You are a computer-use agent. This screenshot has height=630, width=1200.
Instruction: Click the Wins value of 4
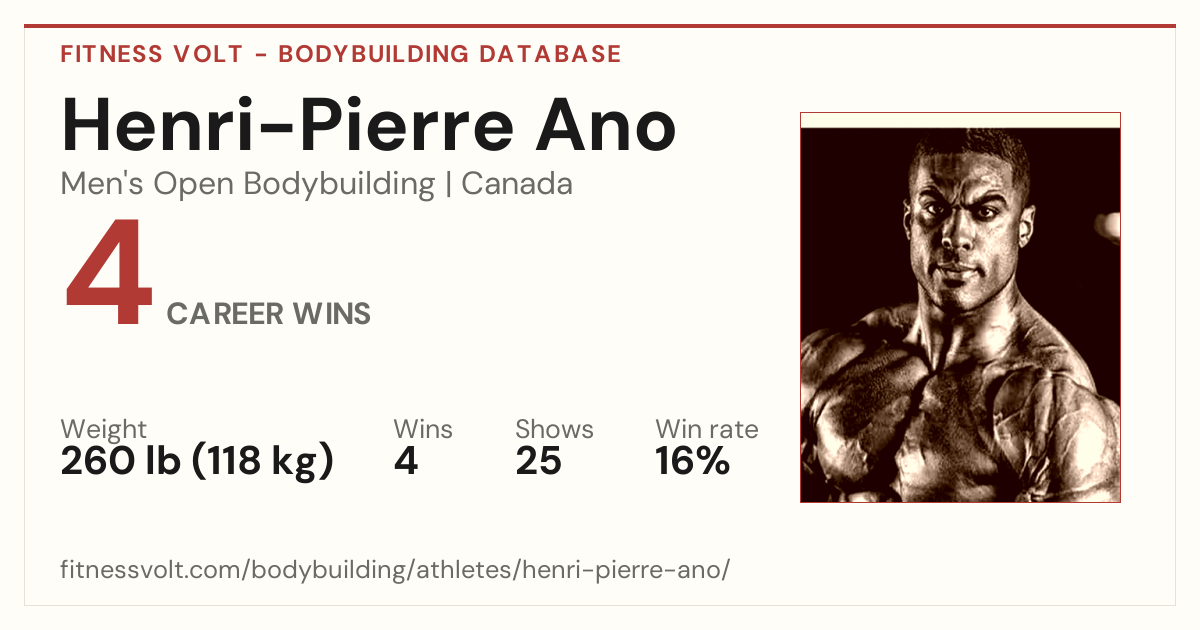click(406, 462)
